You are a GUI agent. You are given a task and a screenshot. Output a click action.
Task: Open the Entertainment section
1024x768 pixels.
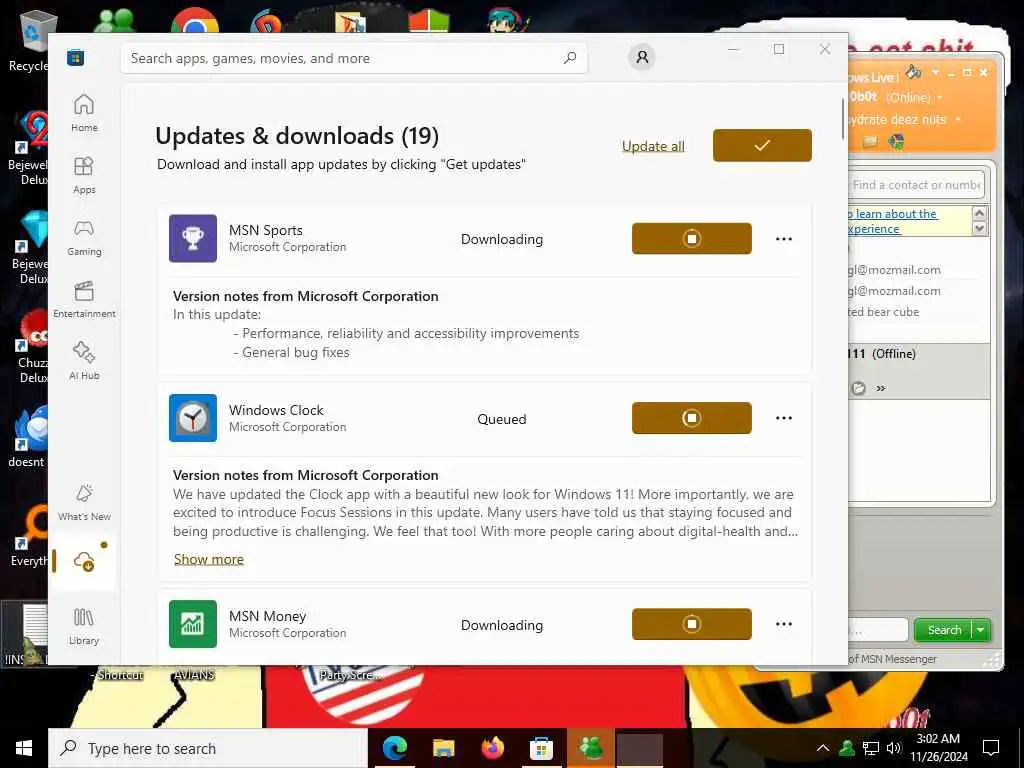84,299
